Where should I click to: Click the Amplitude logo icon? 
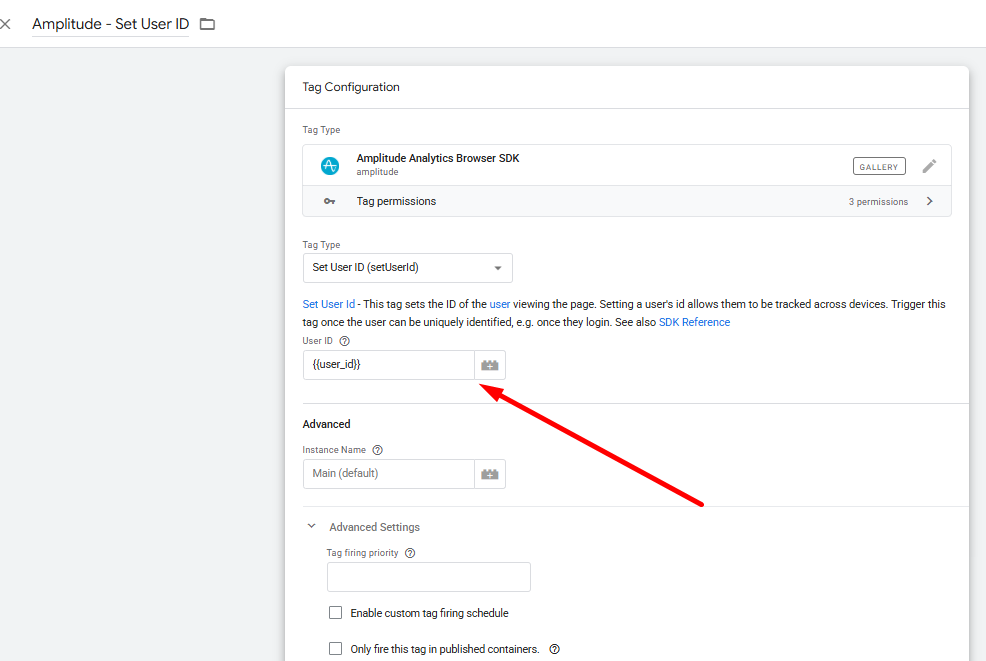coord(330,166)
